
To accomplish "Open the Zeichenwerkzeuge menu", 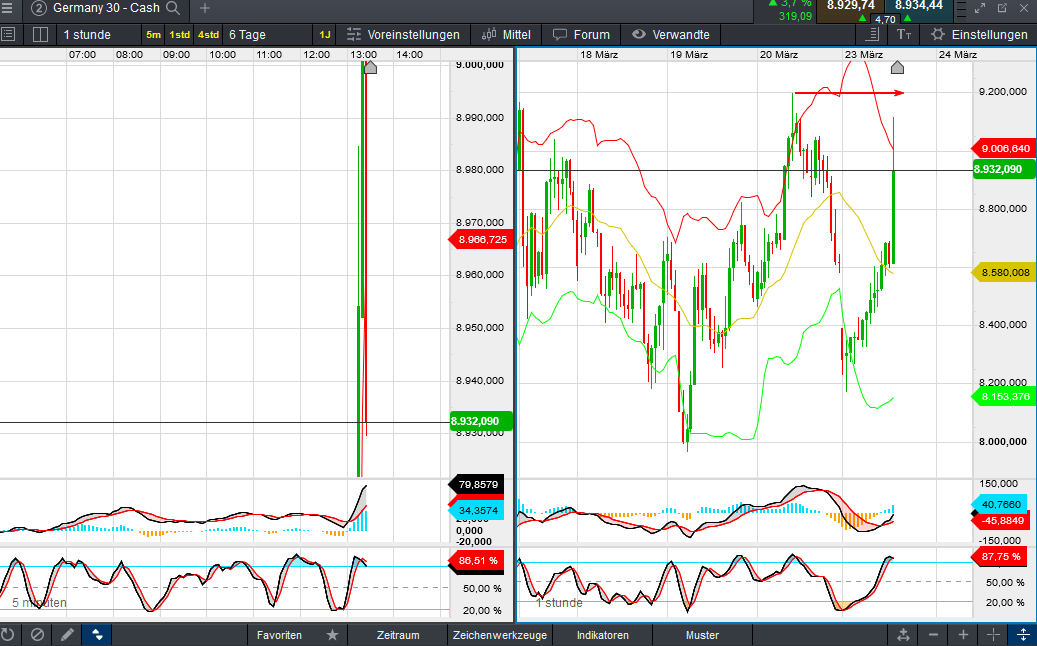I will coord(500,635).
